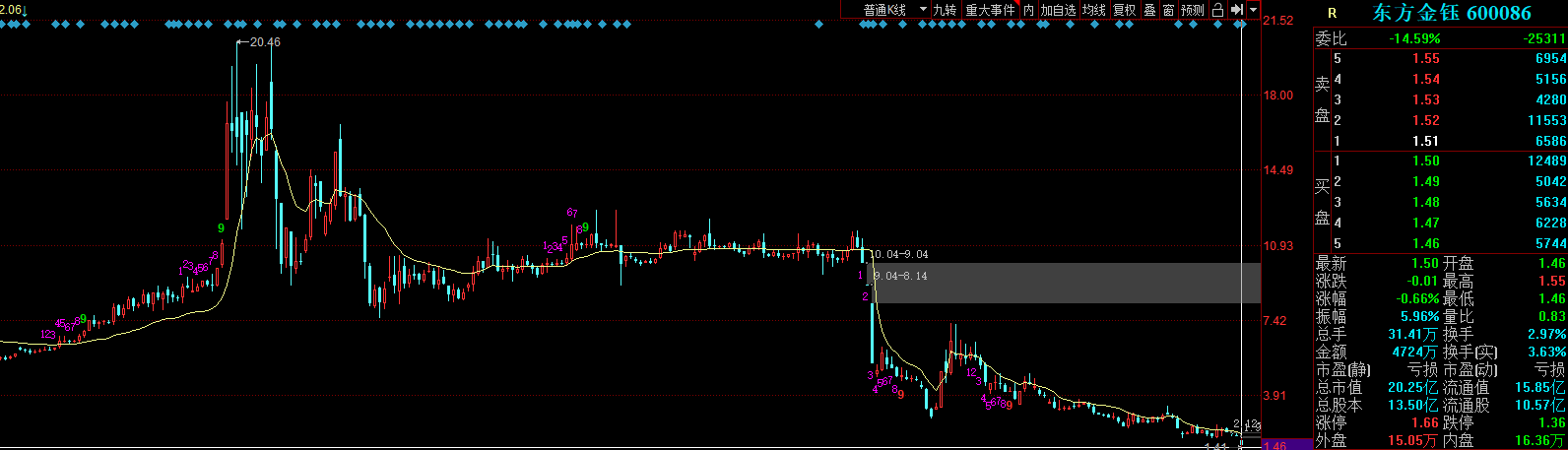
Task: Click the 流通股 value 10.57亿
Action: [1541, 405]
